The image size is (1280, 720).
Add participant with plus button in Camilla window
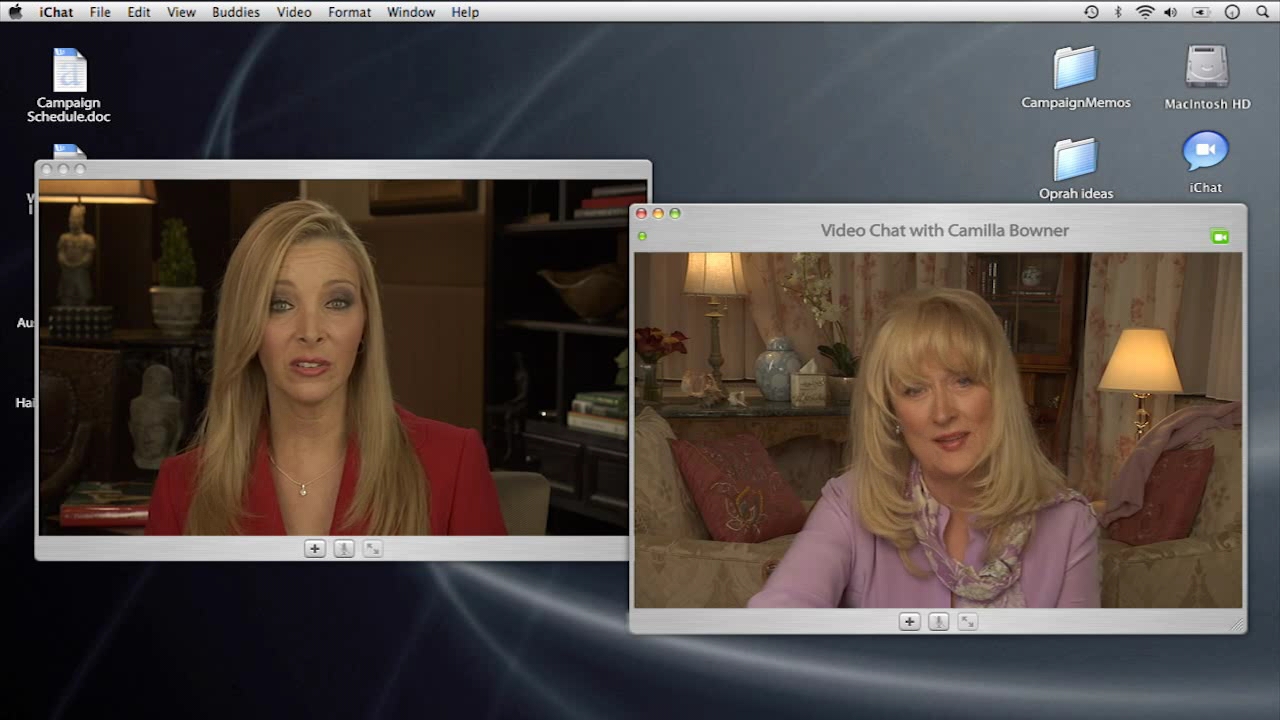coord(909,622)
